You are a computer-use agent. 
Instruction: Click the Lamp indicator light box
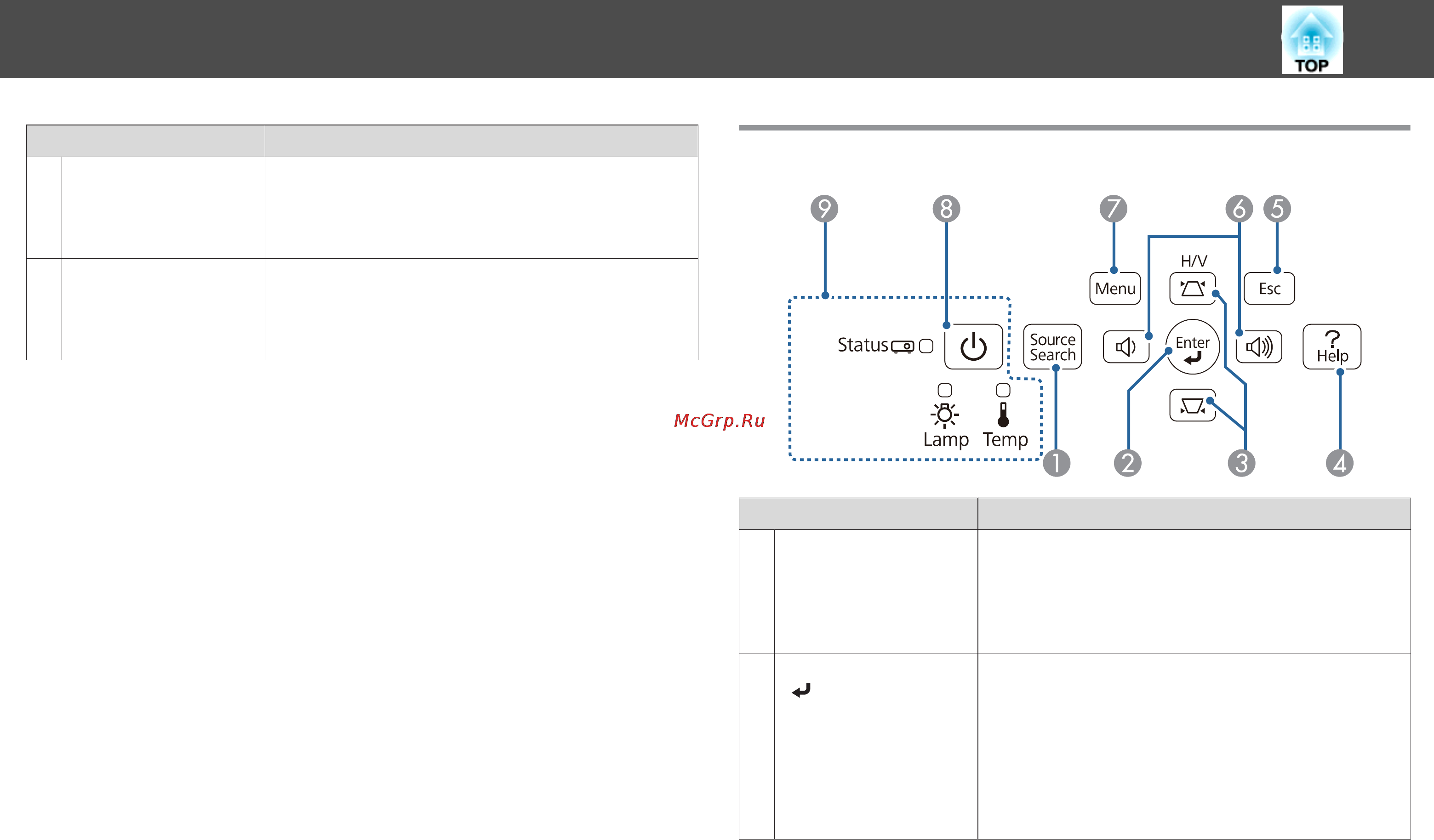pos(945,390)
